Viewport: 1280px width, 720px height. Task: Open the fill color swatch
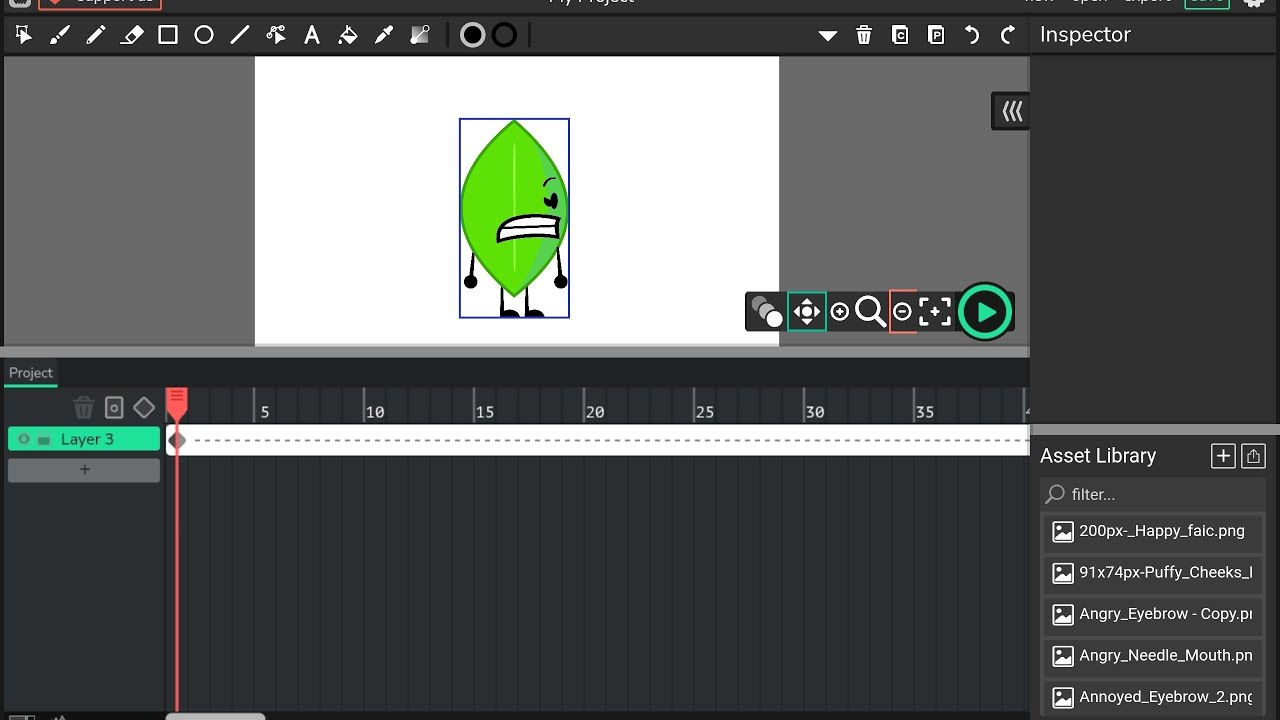click(473, 36)
